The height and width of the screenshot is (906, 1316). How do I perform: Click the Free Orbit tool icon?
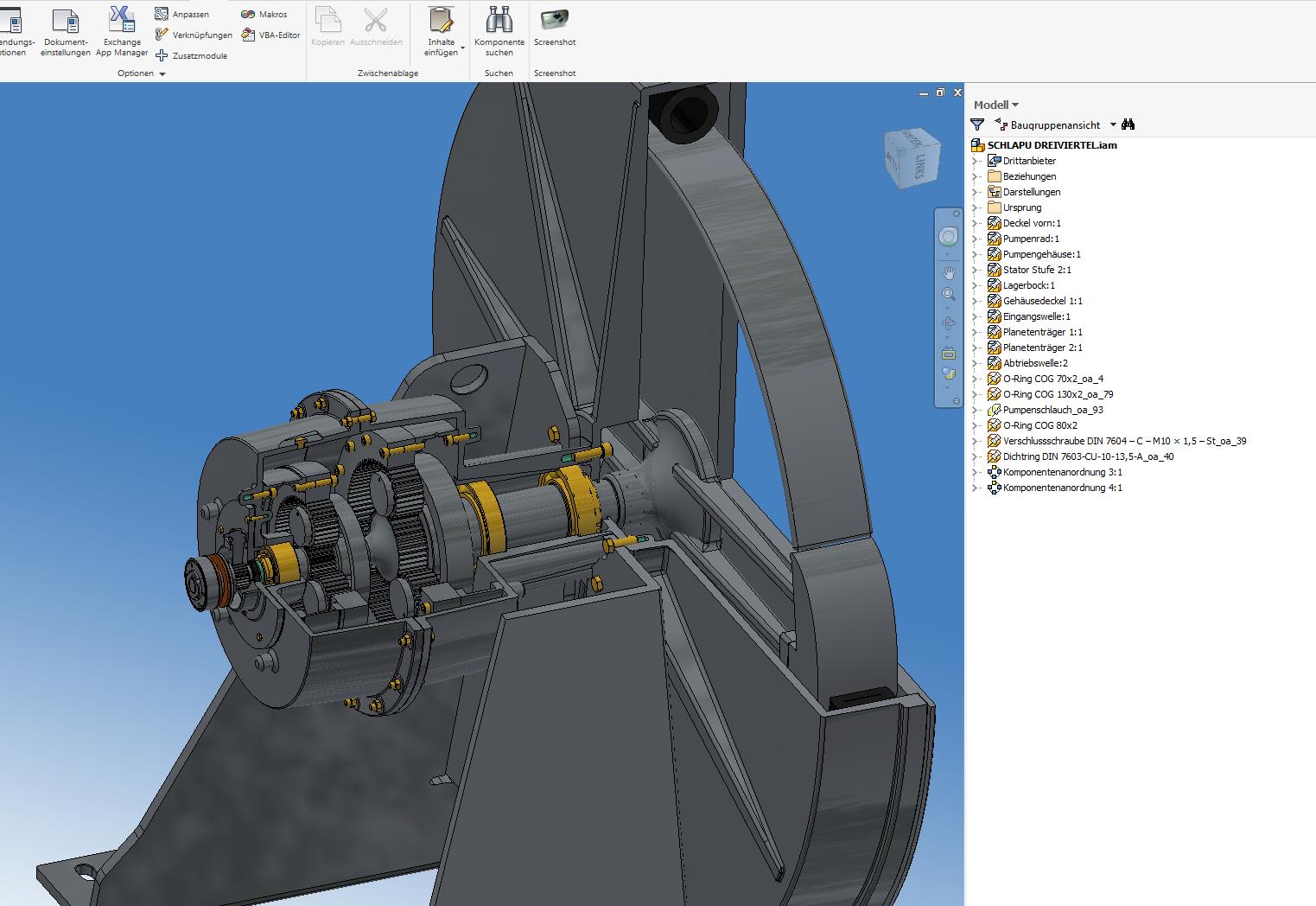950,323
